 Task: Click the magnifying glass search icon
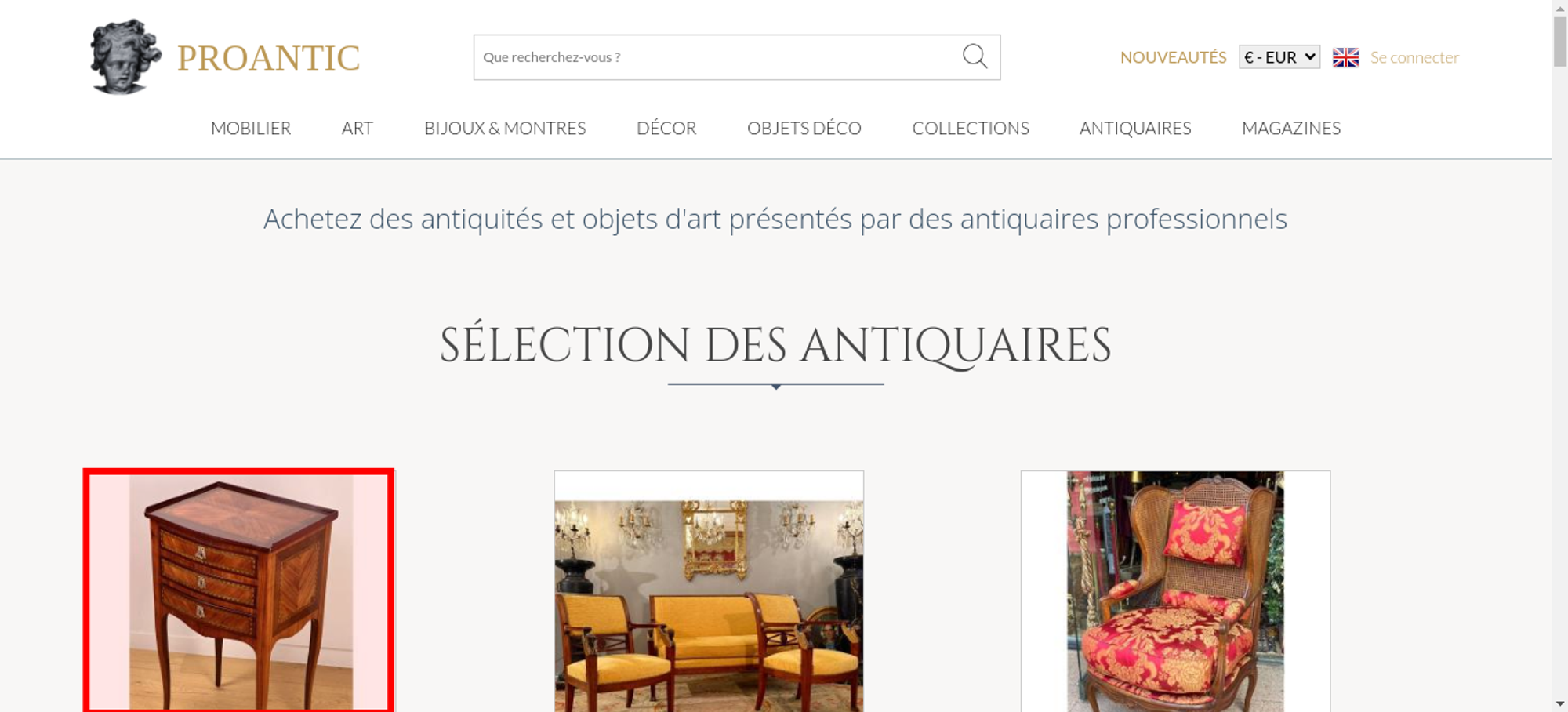(x=975, y=56)
